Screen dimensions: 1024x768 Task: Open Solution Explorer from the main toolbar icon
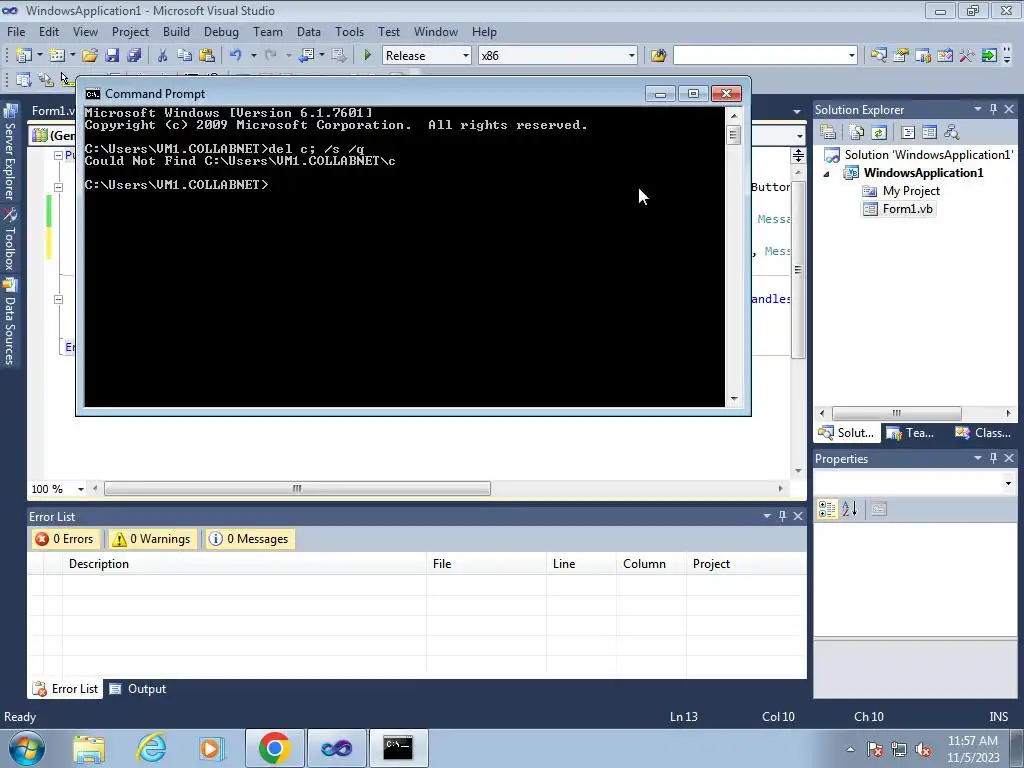[878, 56]
